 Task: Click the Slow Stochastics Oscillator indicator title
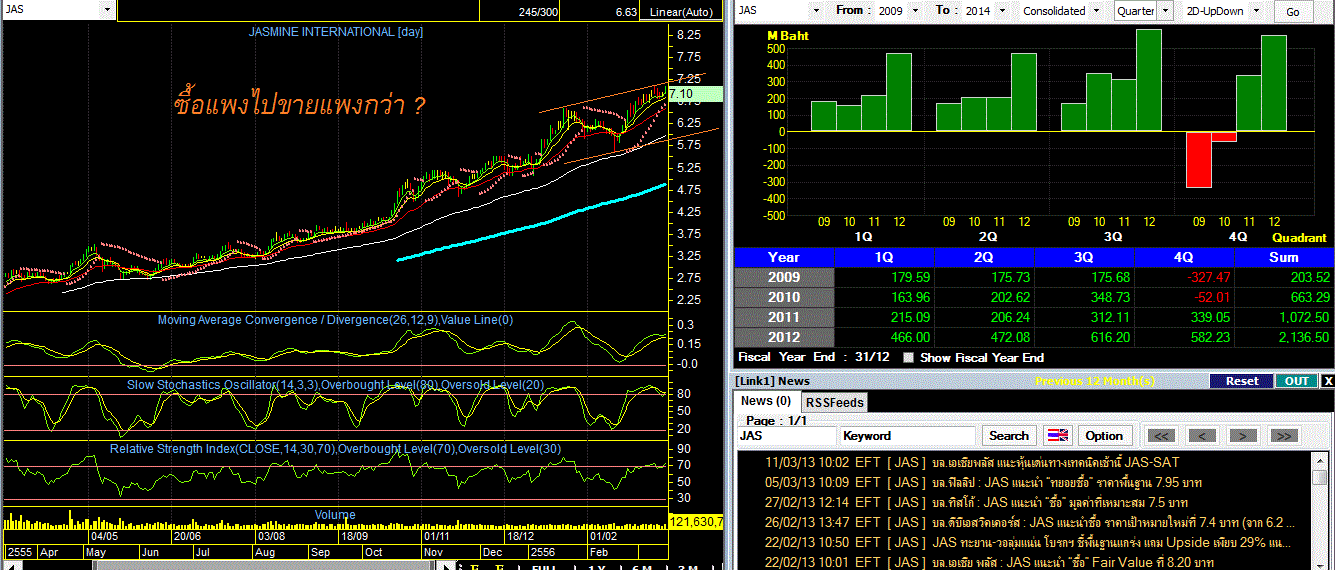pos(336,384)
